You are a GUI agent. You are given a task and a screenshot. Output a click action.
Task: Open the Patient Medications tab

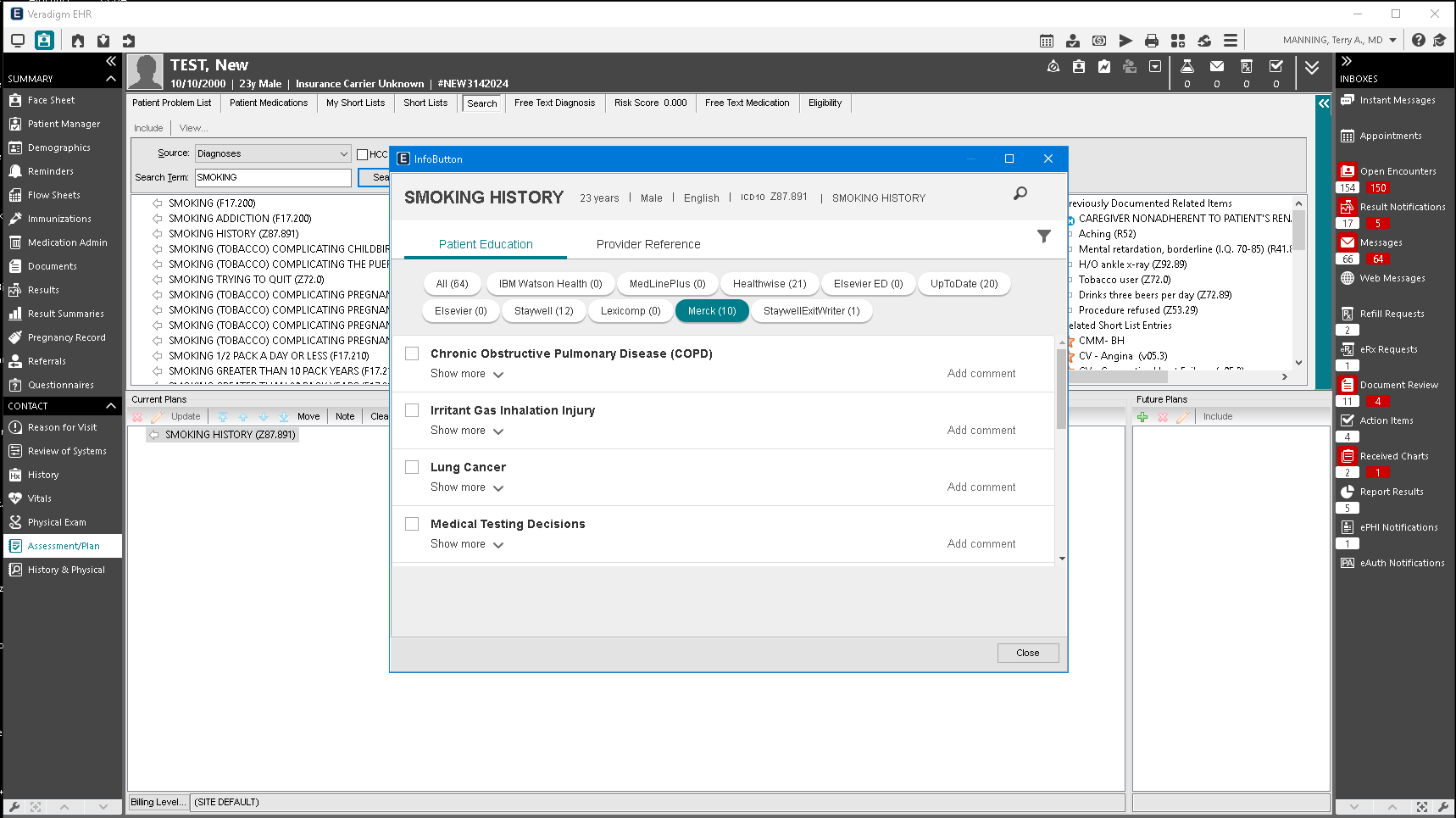pos(269,103)
